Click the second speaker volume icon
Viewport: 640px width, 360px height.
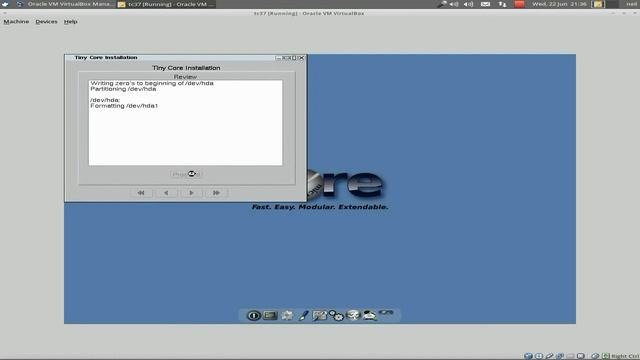[469, 4]
